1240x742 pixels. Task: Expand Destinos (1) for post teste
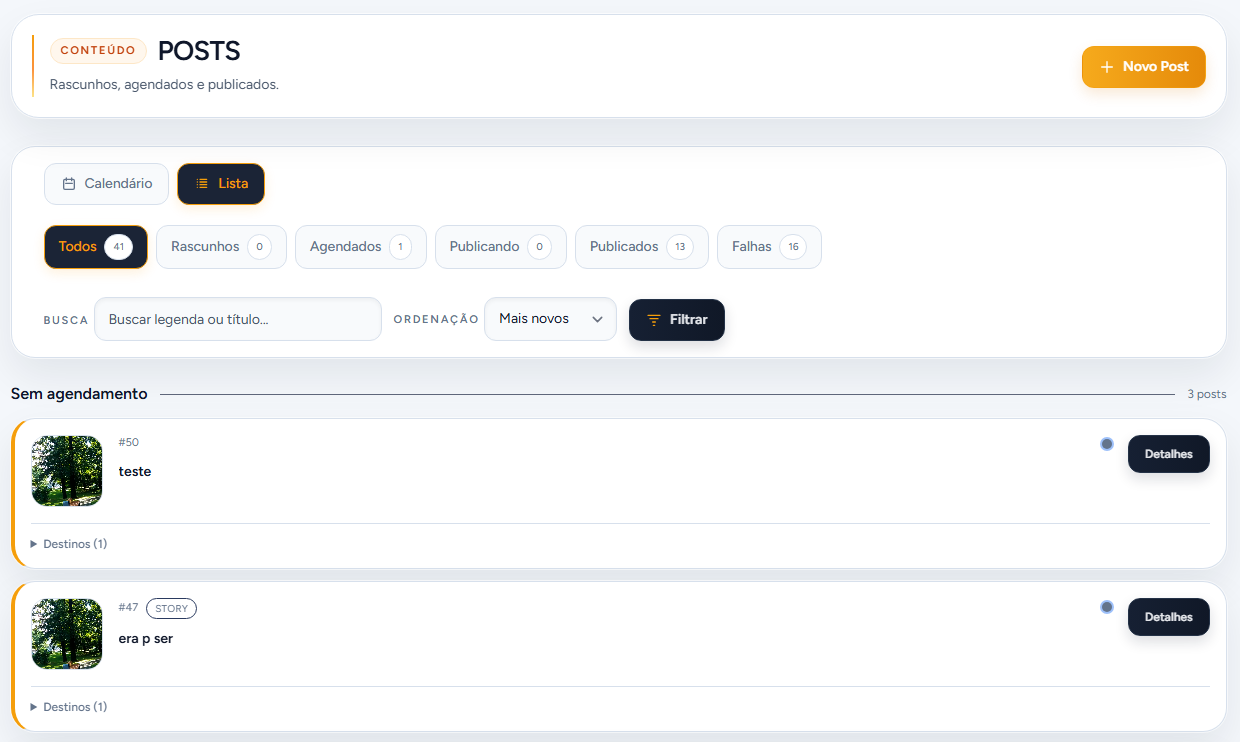(x=69, y=544)
